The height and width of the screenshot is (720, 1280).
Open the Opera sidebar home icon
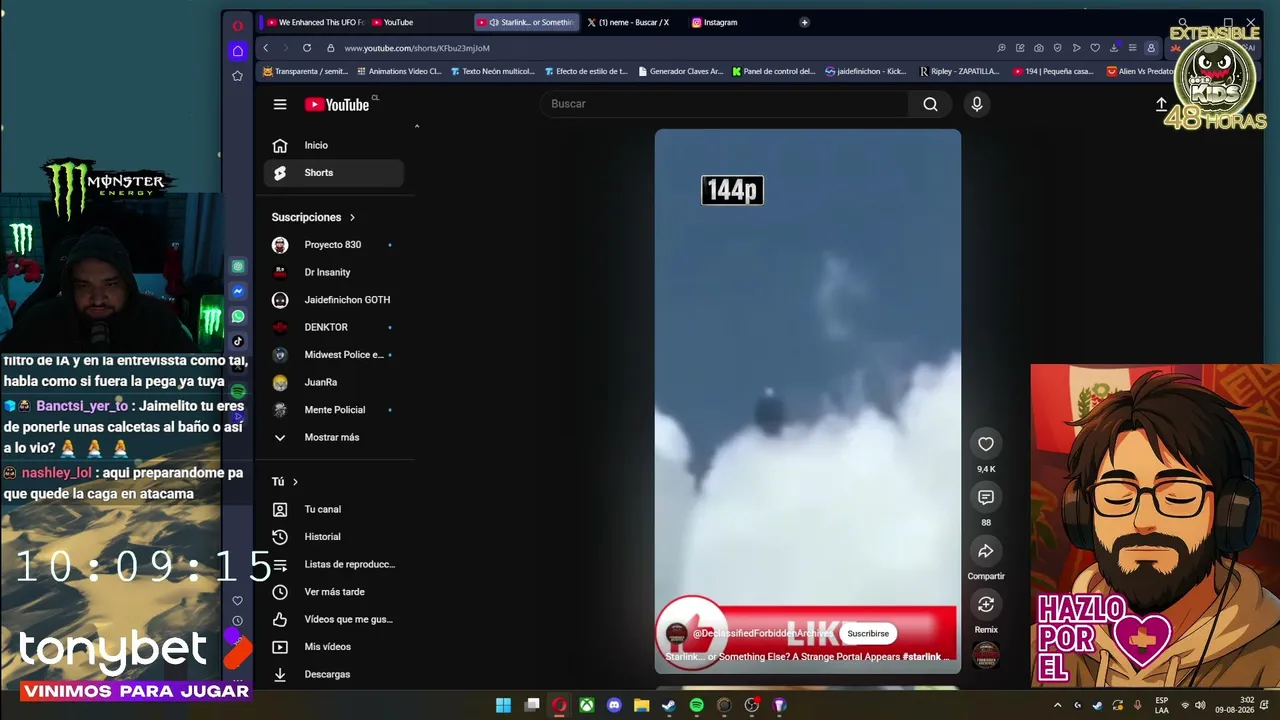tap(237, 51)
